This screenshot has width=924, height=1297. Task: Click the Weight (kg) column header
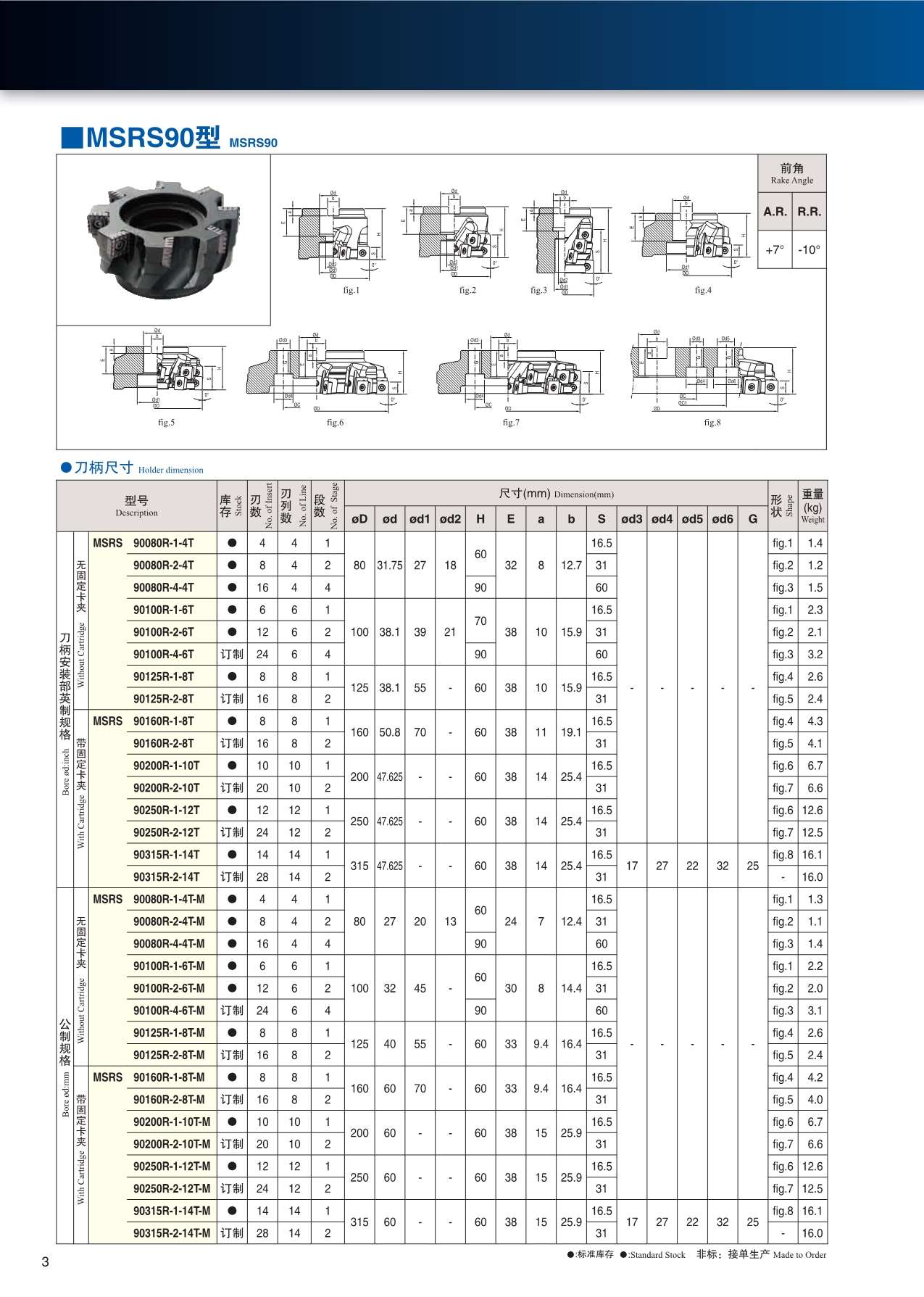click(x=812, y=506)
